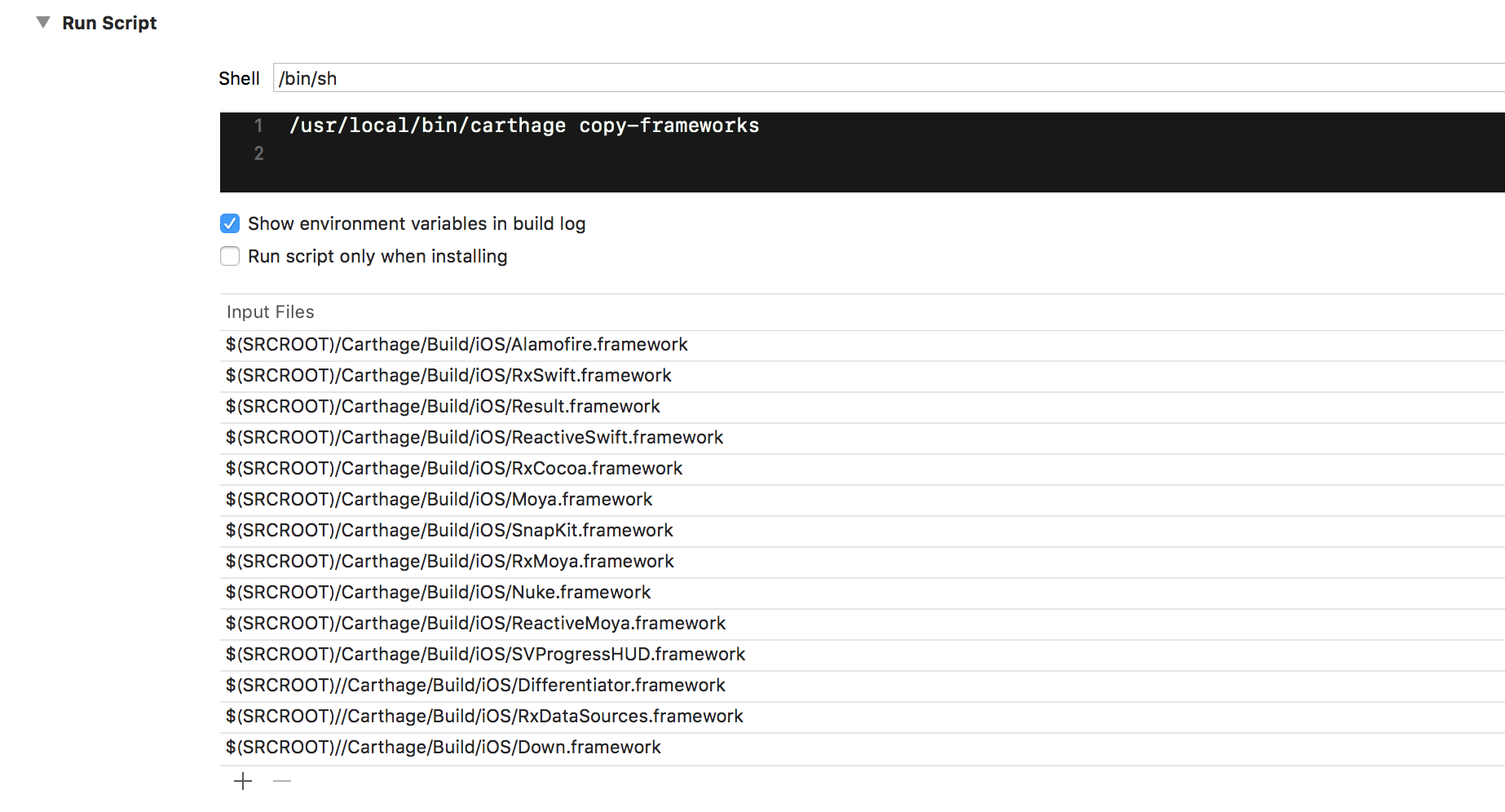Select the RxMoya.framework input file row
Image resolution: width=1505 pixels, height=812 pixels.
coord(450,562)
